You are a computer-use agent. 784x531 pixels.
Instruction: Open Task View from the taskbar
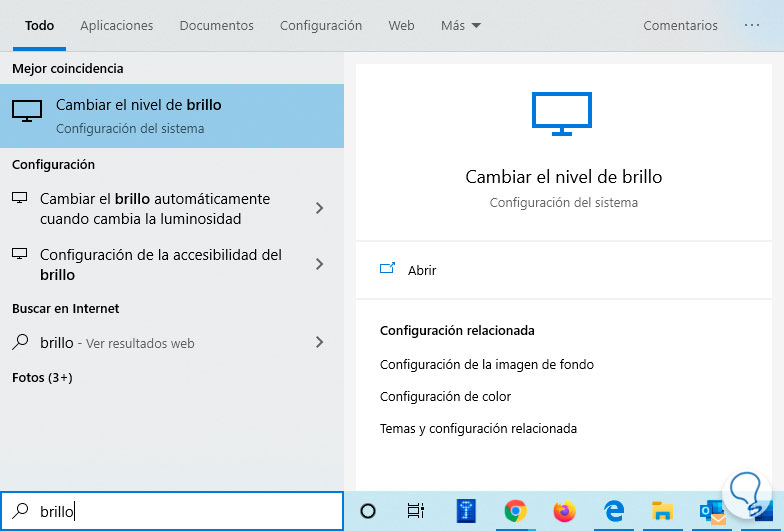coord(416,511)
